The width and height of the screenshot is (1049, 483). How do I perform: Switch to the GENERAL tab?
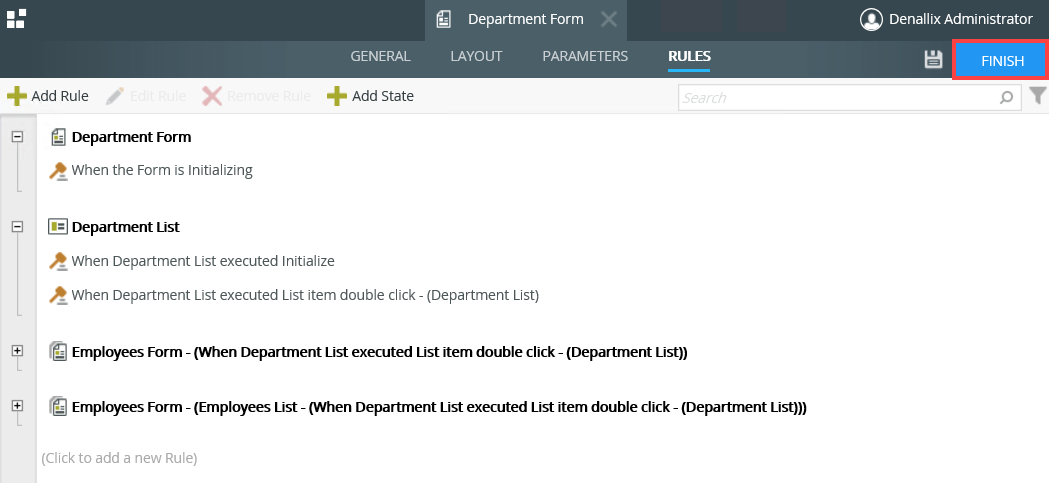tap(380, 56)
